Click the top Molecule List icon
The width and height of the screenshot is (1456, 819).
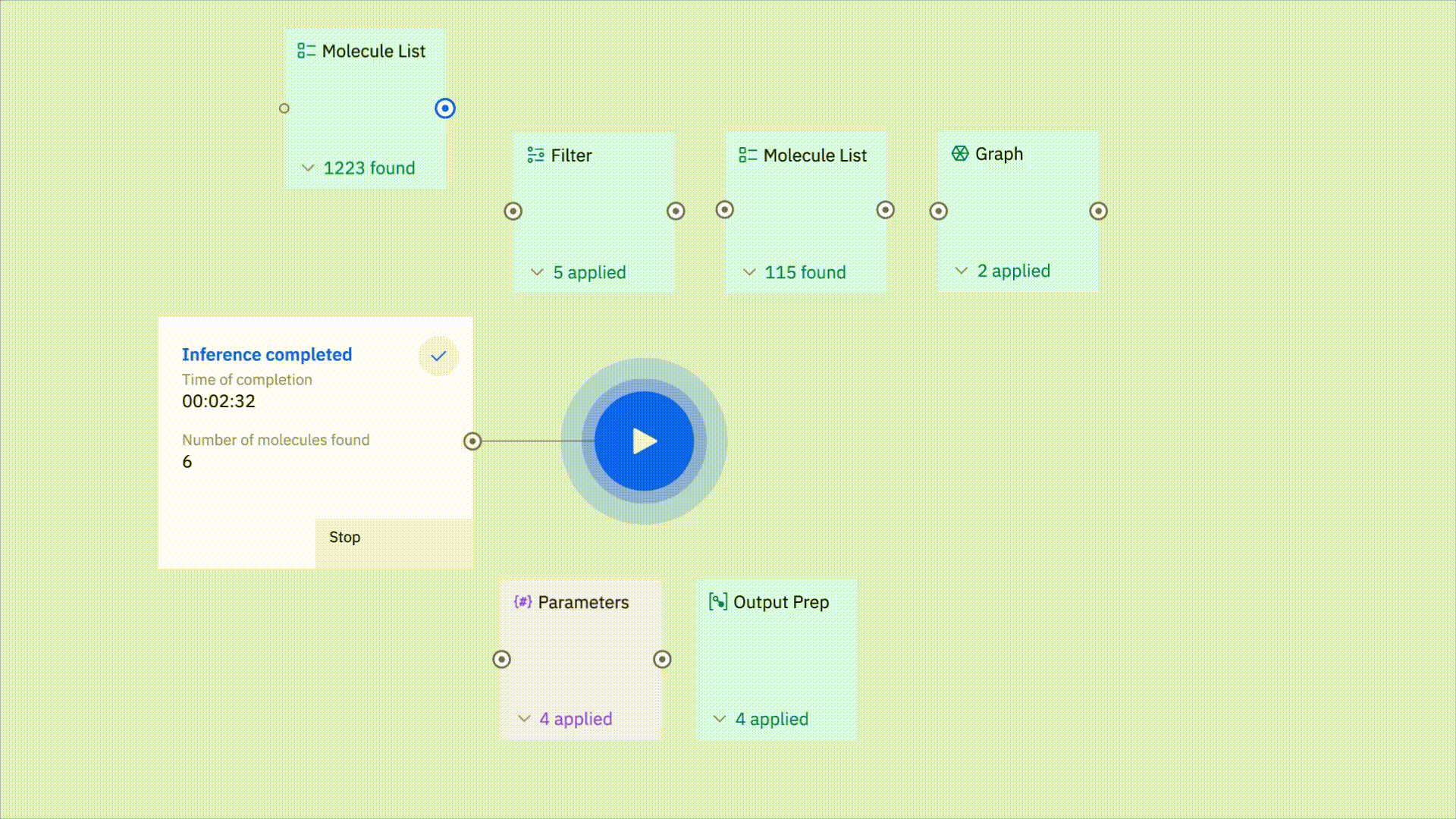point(306,51)
